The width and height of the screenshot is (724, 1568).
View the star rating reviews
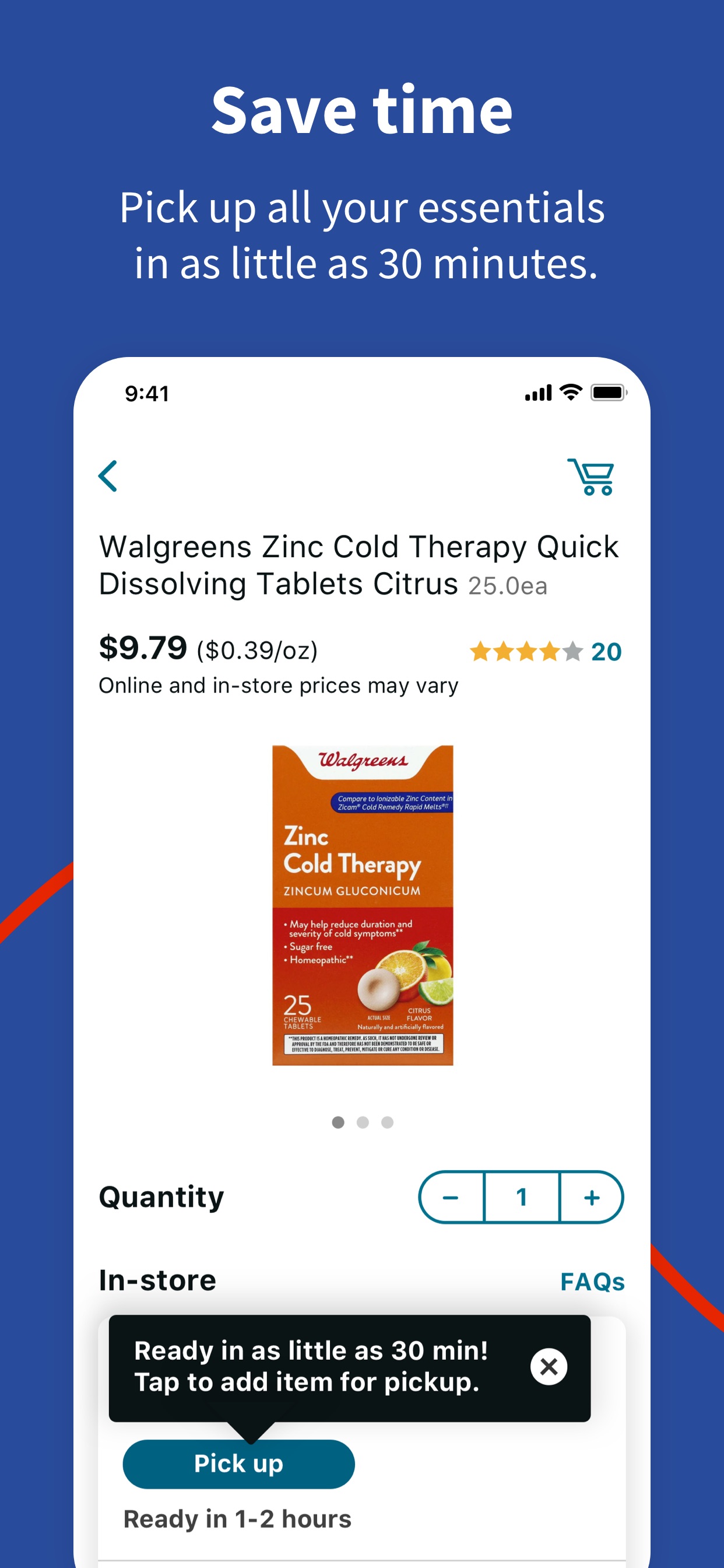526,652
